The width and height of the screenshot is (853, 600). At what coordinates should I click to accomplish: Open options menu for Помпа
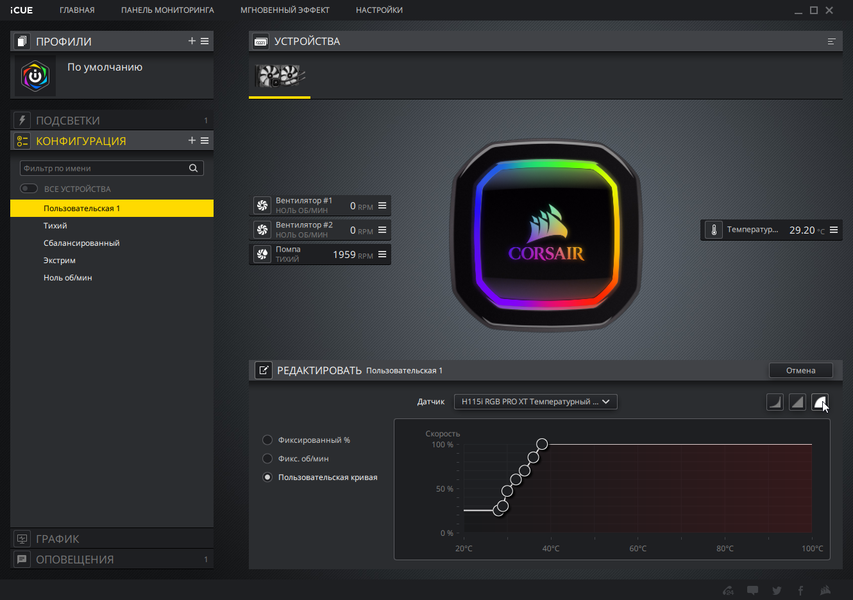point(382,254)
